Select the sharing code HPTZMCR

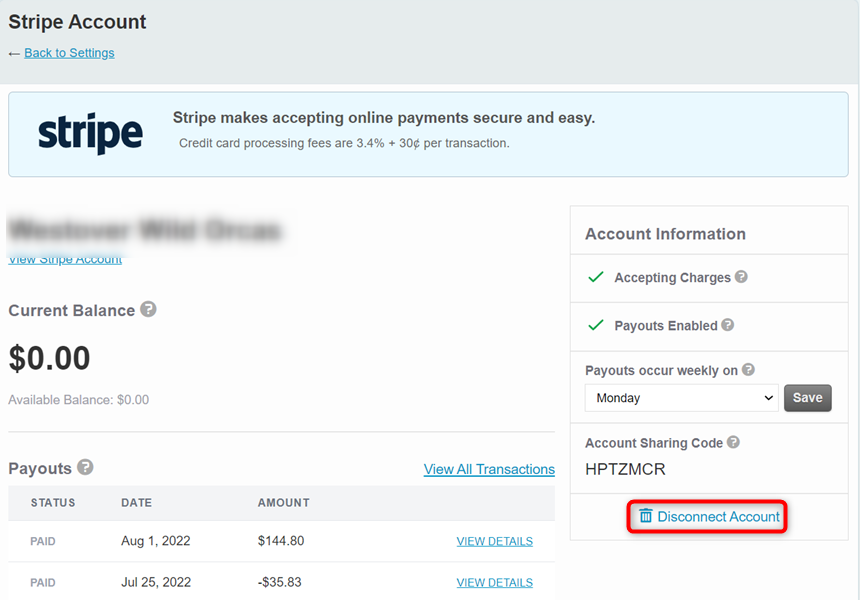[625, 469]
